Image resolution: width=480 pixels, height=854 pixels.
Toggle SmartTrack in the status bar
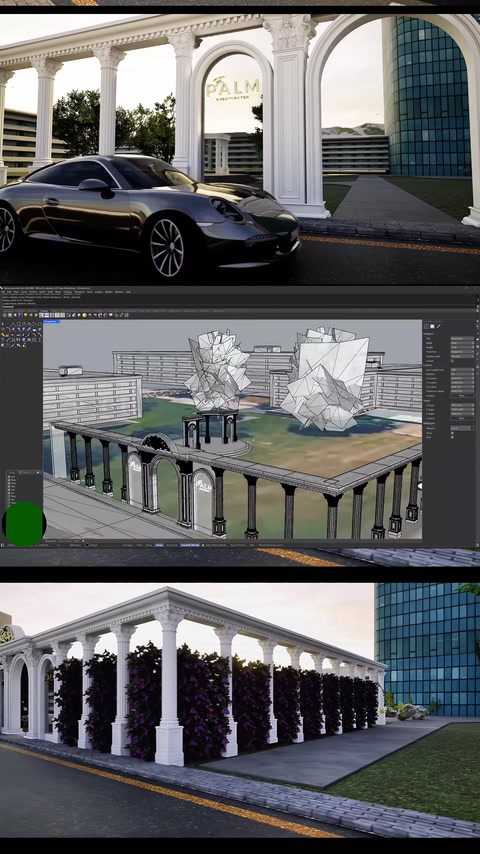click(172, 545)
